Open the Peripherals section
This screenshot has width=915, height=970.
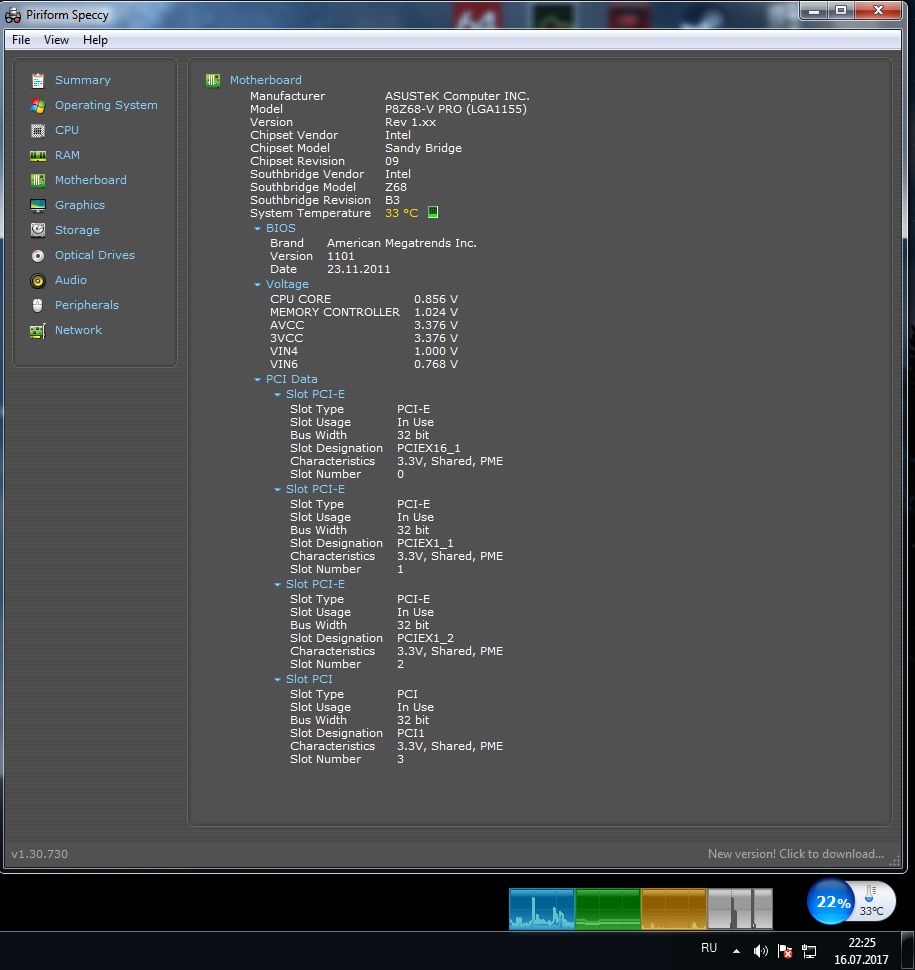[87, 305]
